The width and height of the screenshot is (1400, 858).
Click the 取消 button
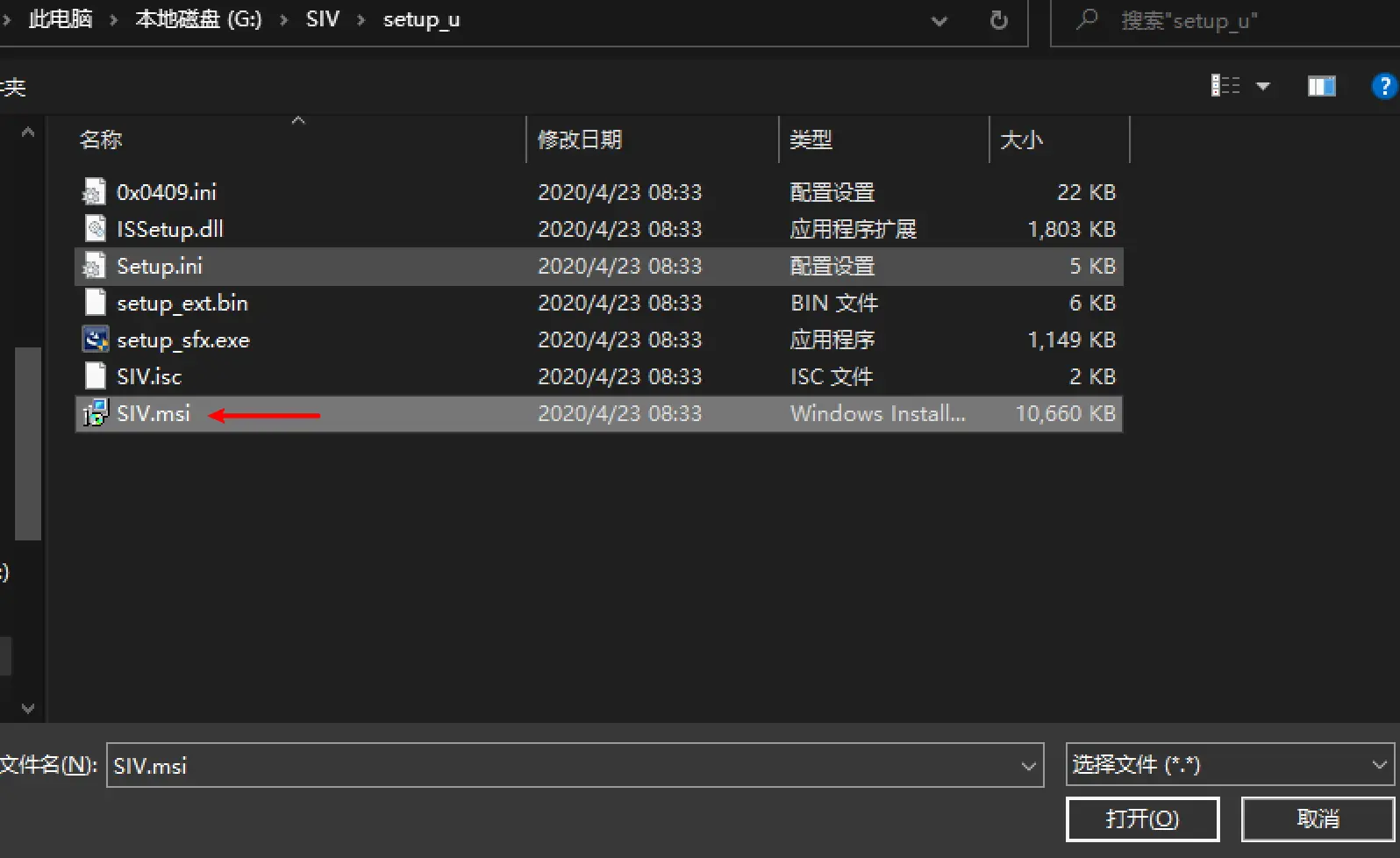[1318, 819]
